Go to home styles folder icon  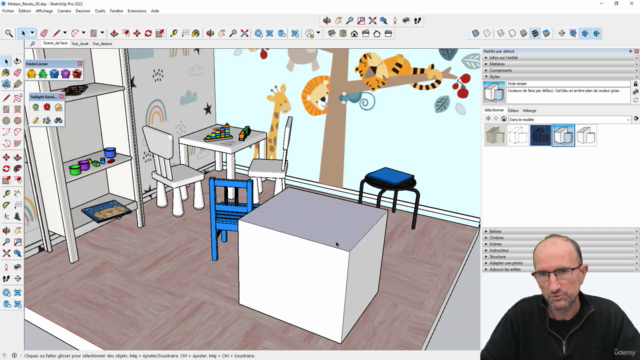pyautogui.click(x=504, y=119)
